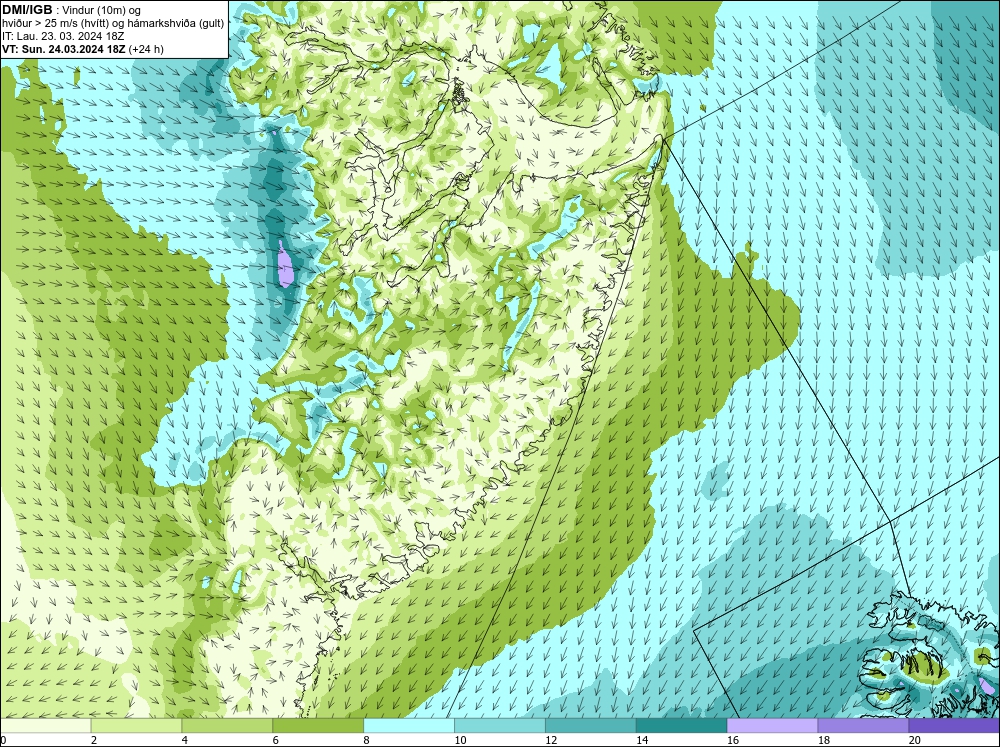Click the legend label '18'
Viewport: 1000px width, 747px height.
[x=823, y=740]
